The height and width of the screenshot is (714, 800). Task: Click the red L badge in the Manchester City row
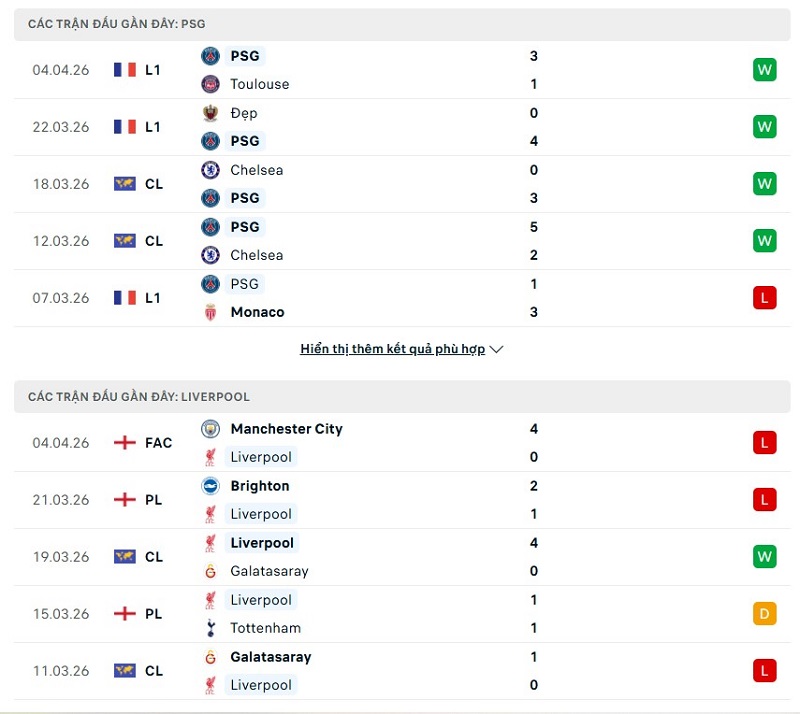coord(764,442)
